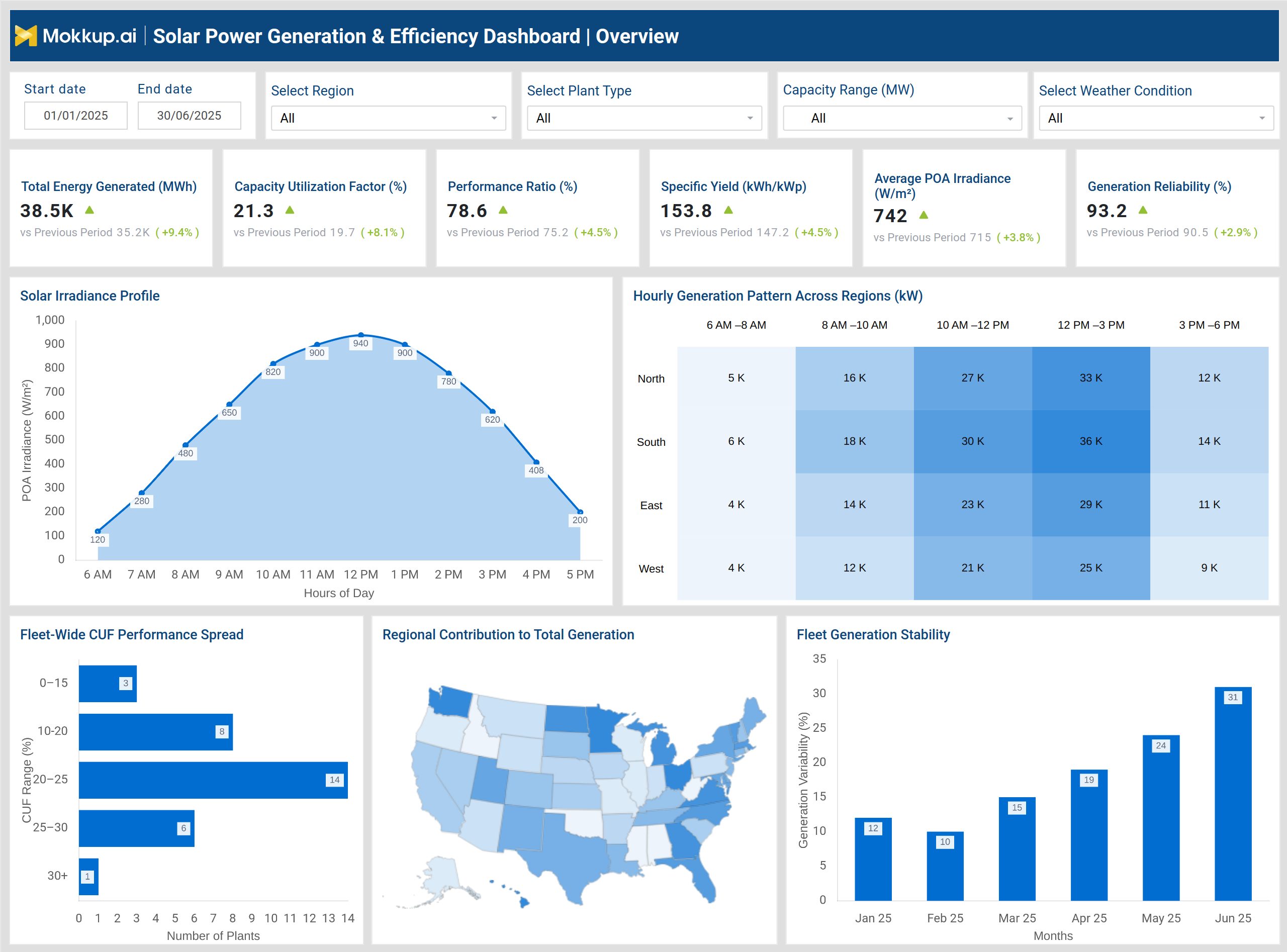Open the Select Weather Condition dropdown
The height and width of the screenshot is (952, 1287).
click(x=1156, y=118)
